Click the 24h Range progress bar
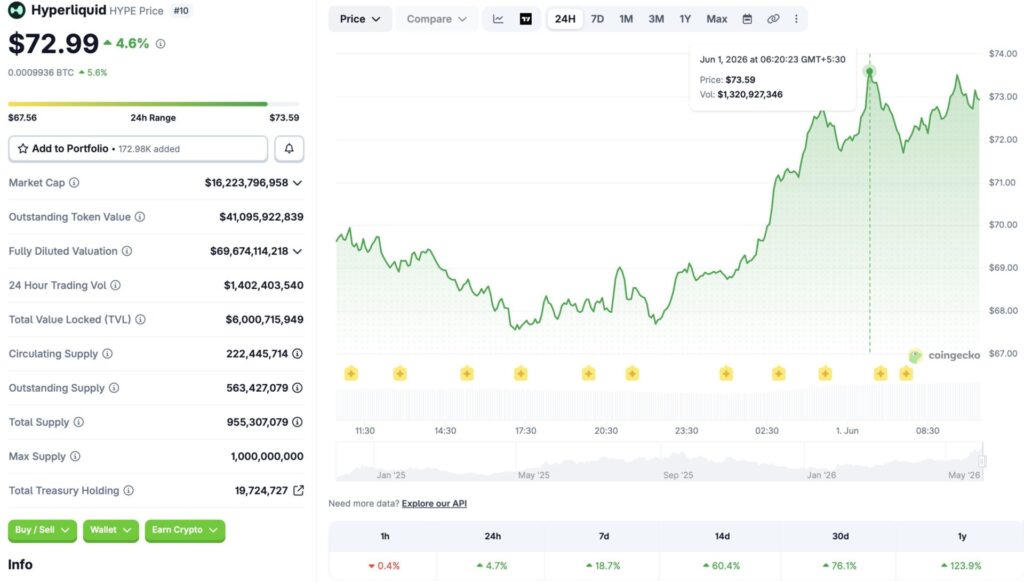The height and width of the screenshot is (583, 1024). point(153,104)
